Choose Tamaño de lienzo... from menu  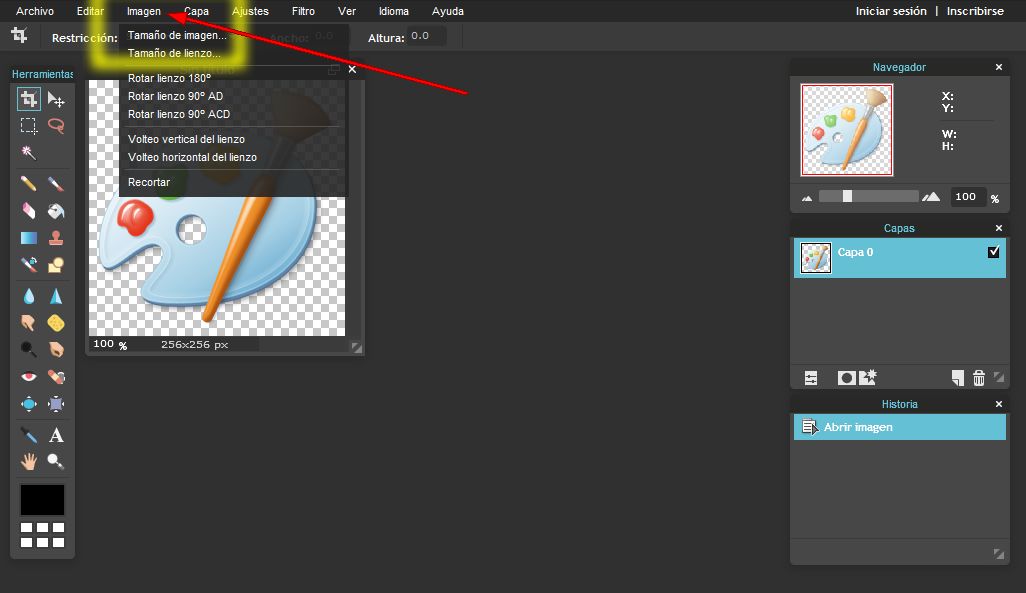174,53
